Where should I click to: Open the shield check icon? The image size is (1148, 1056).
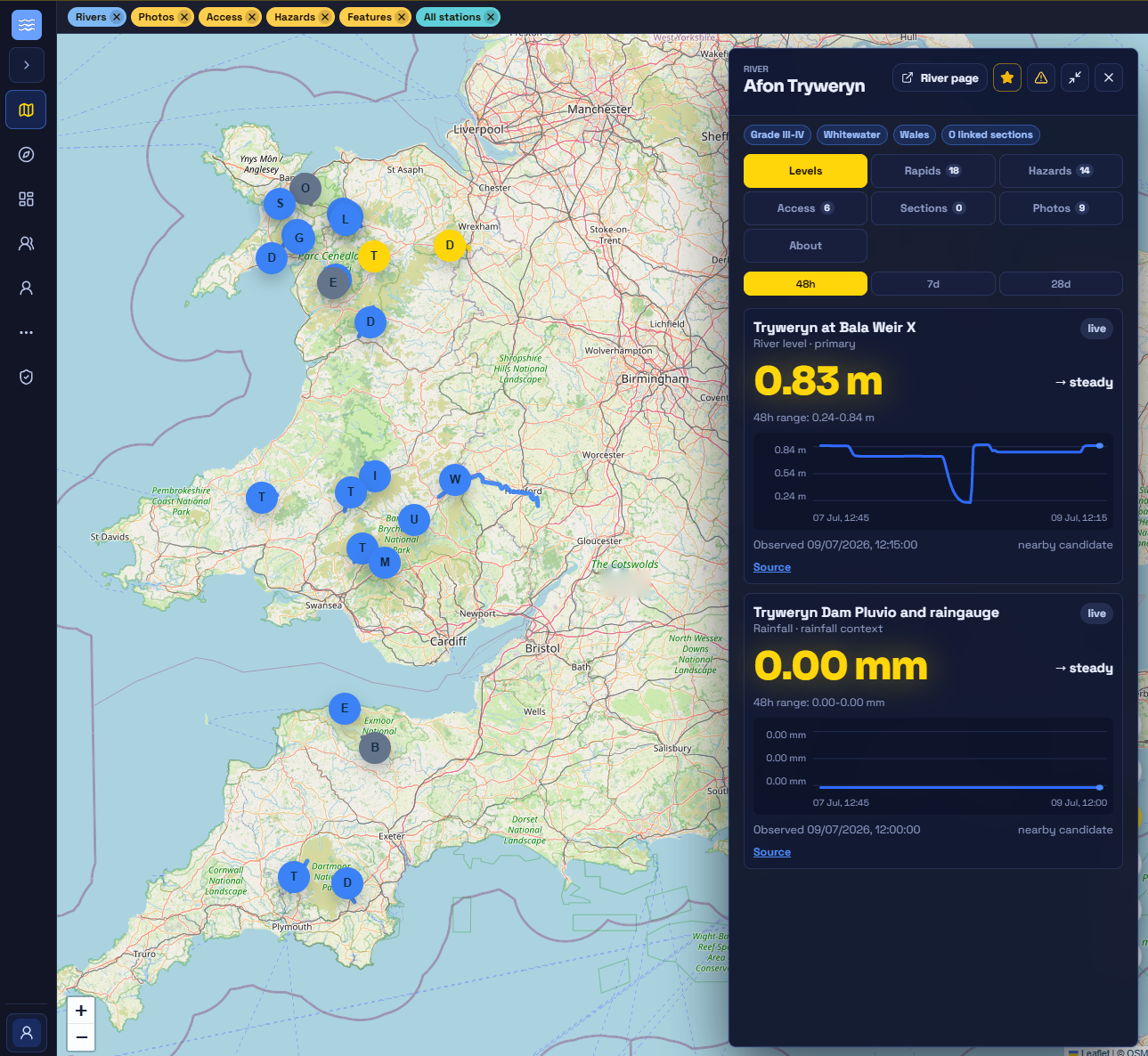click(x=27, y=378)
